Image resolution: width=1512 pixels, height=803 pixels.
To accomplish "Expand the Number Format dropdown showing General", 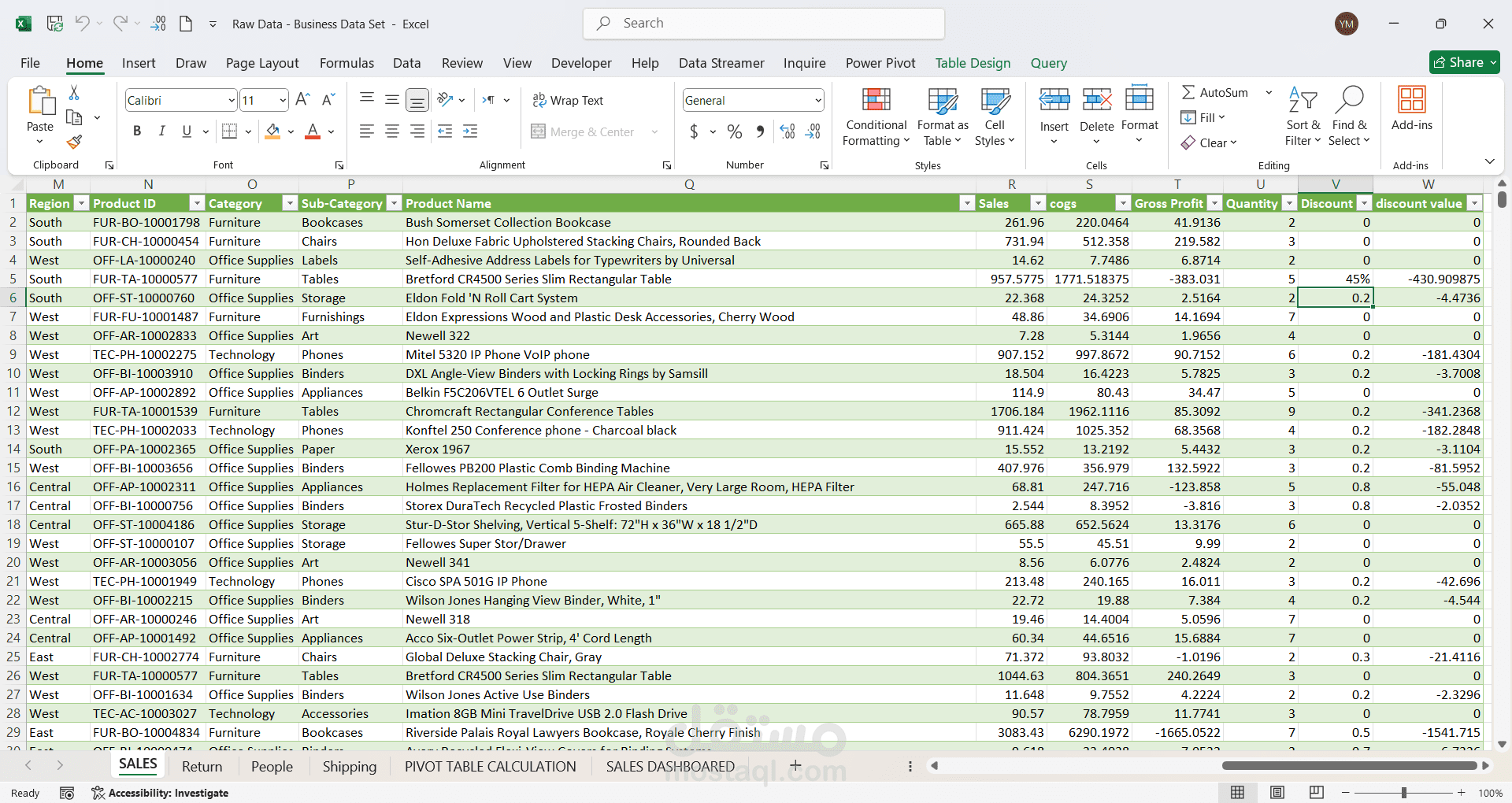I will coord(818,101).
